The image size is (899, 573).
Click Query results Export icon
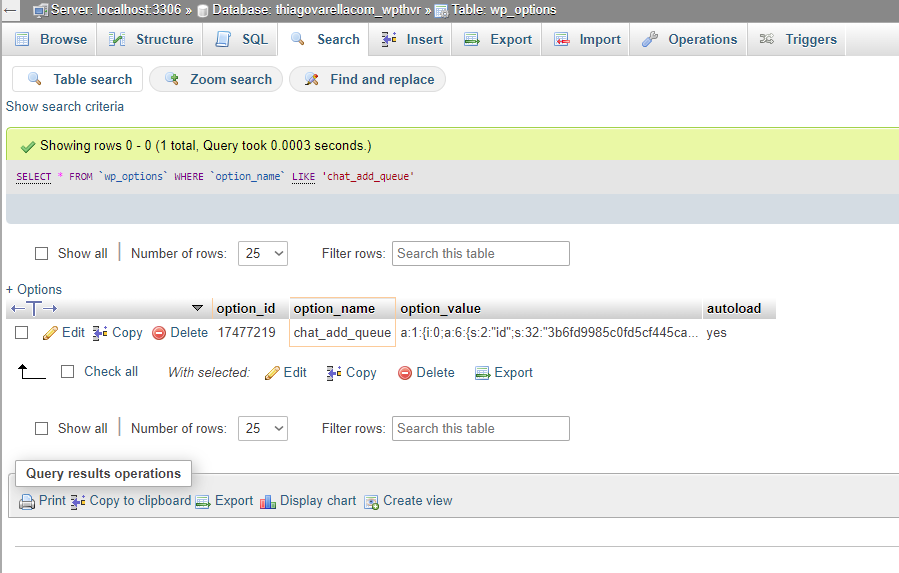click(x=203, y=502)
